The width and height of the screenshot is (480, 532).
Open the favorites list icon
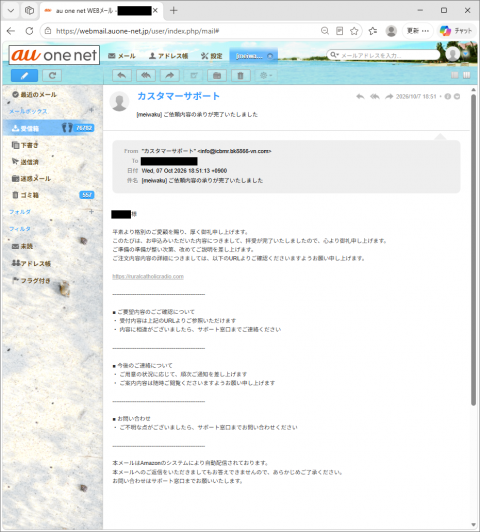pos(373,31)
